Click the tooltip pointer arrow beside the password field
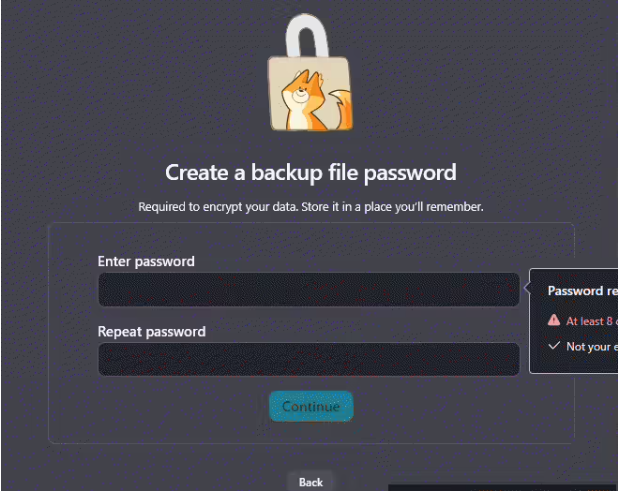Screen dimensions: 618x491 point(525,290)
